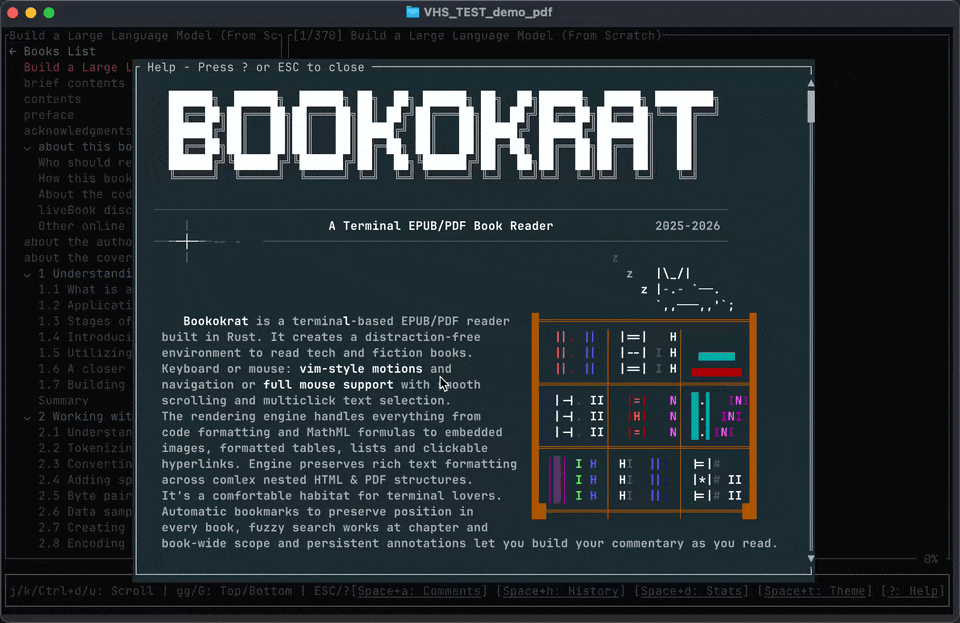This screenshot has width=960, height=623.
Task: Click the '[1/370]' page indicator header
Action: pos(317,35)
